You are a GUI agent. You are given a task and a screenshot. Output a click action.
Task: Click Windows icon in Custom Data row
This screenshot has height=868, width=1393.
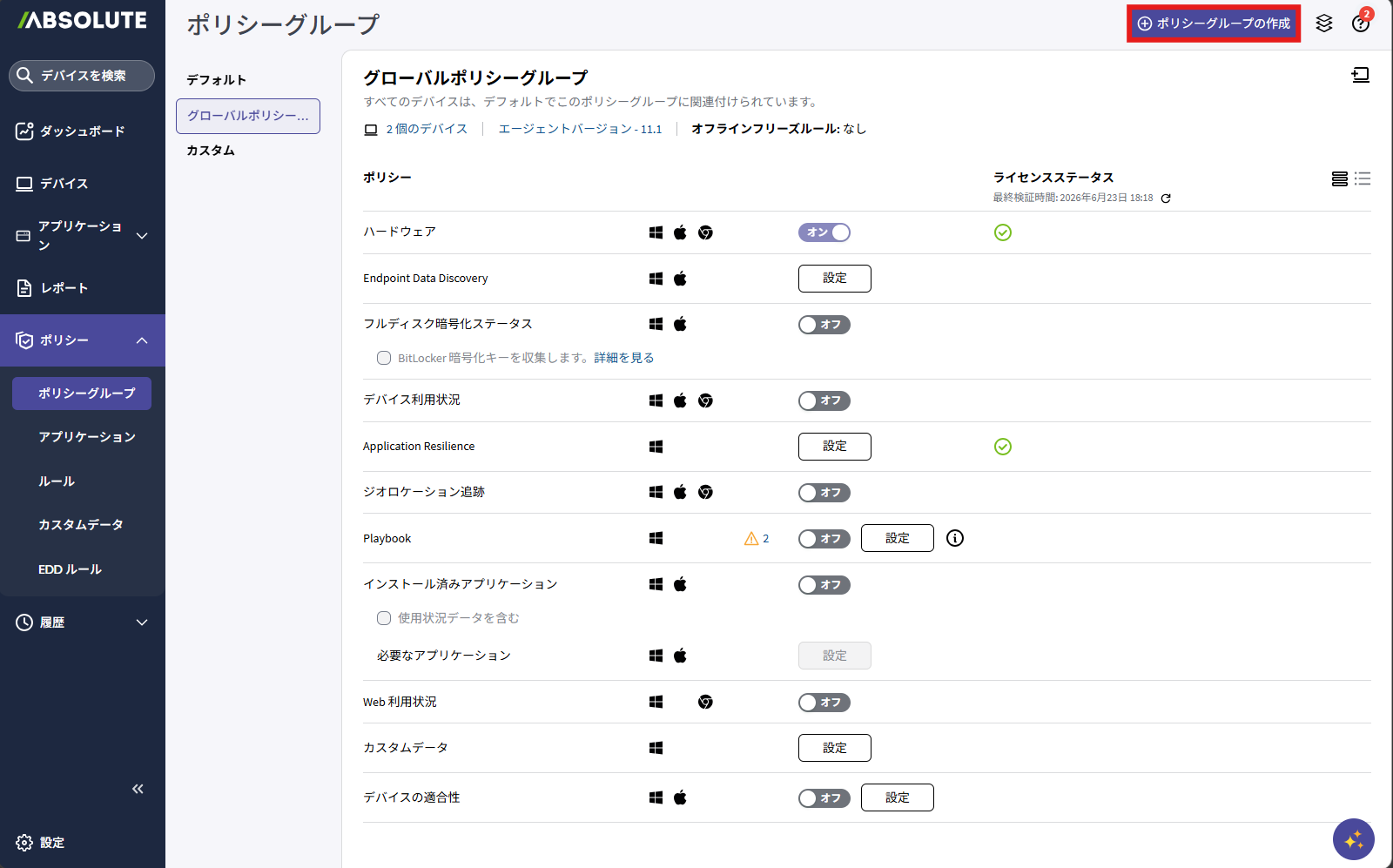click(x=656, y=748)
